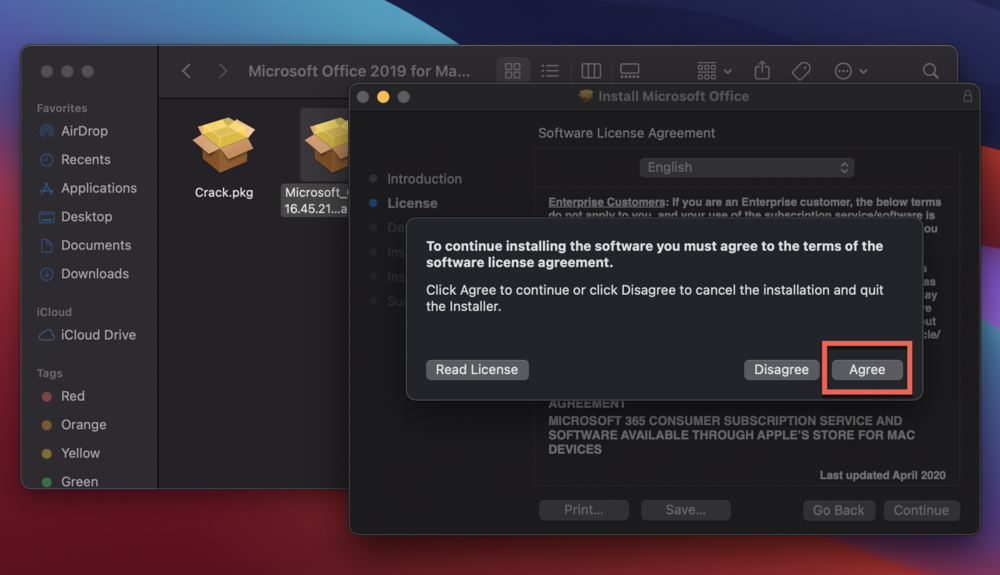Click the forward chevron in Finder
Screen dimensions: 1000x575
pyautogui.click(x=222, y=71)
